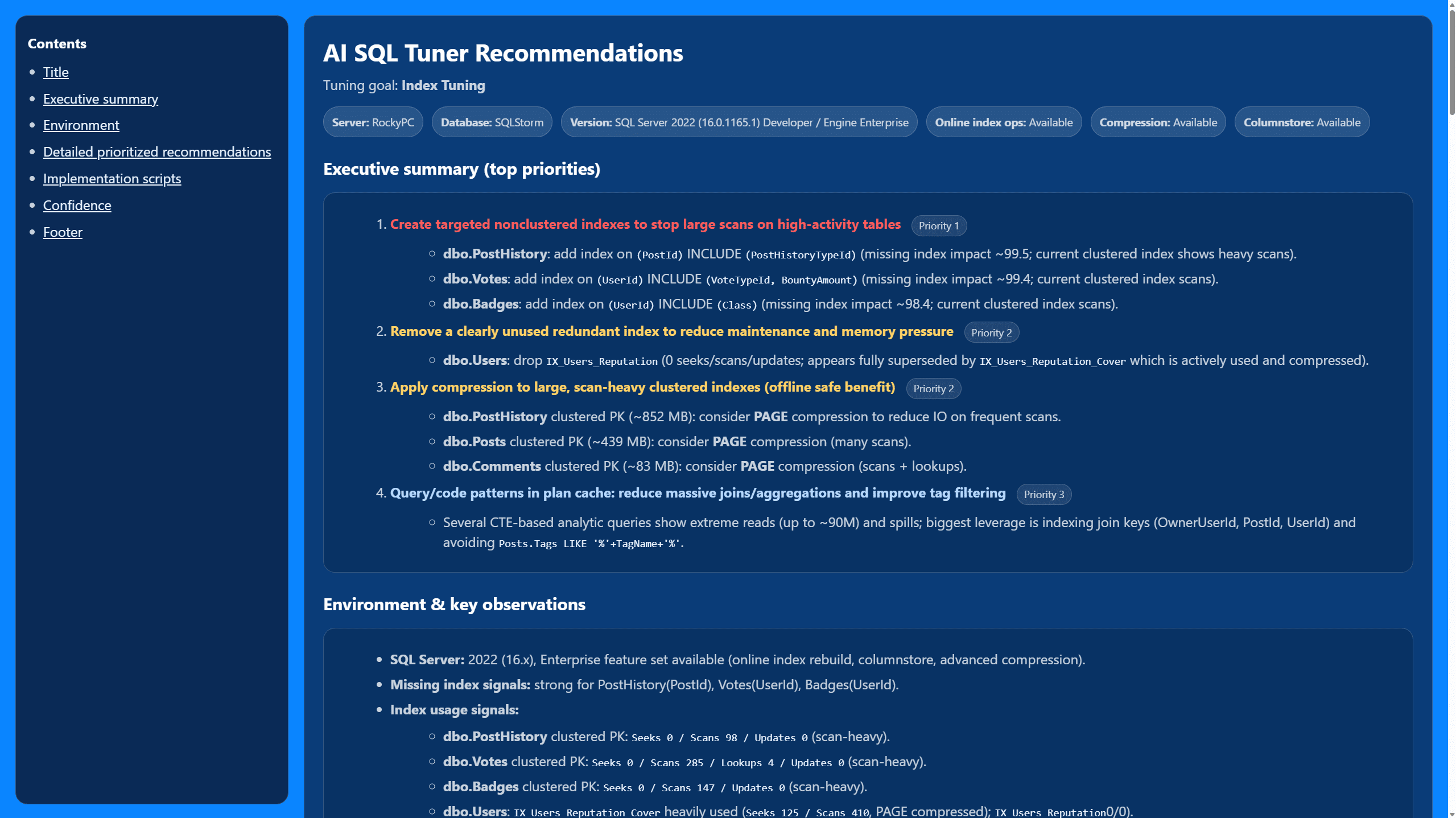Click the Priority 1 tag
This screenshot has width=1456, height=818.
(x=938, y=226)
